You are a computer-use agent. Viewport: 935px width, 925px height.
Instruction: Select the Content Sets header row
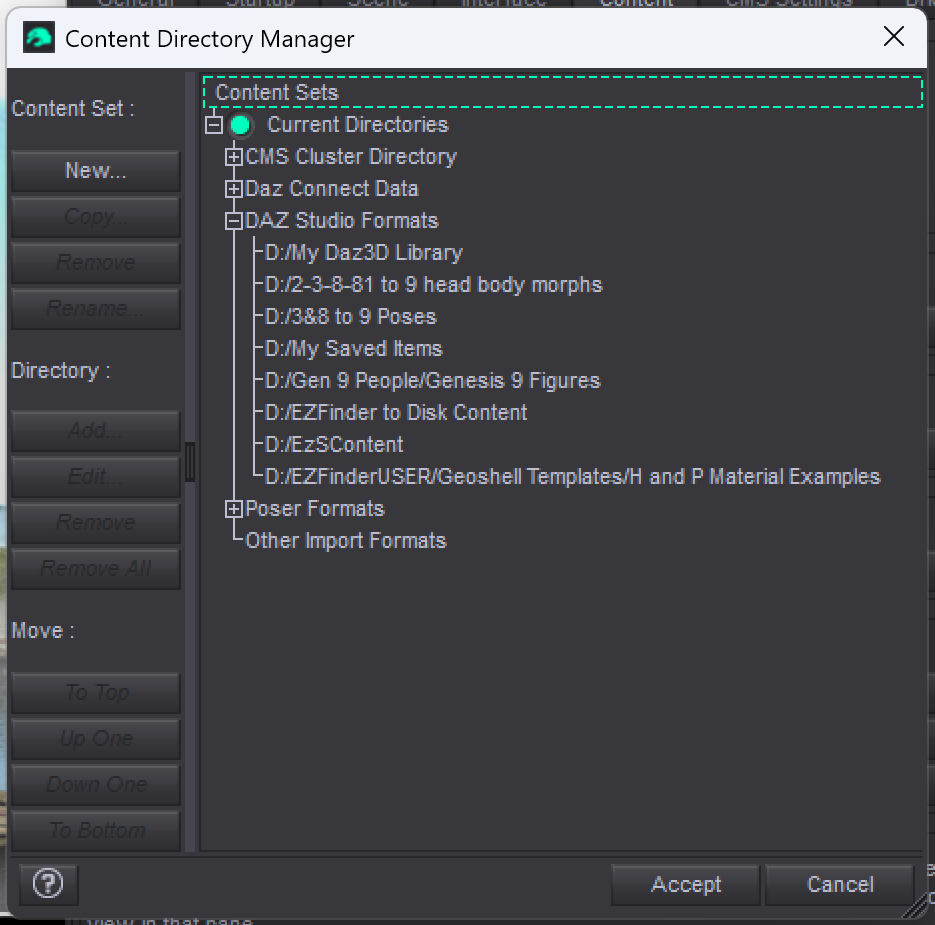tap(562, 92)
